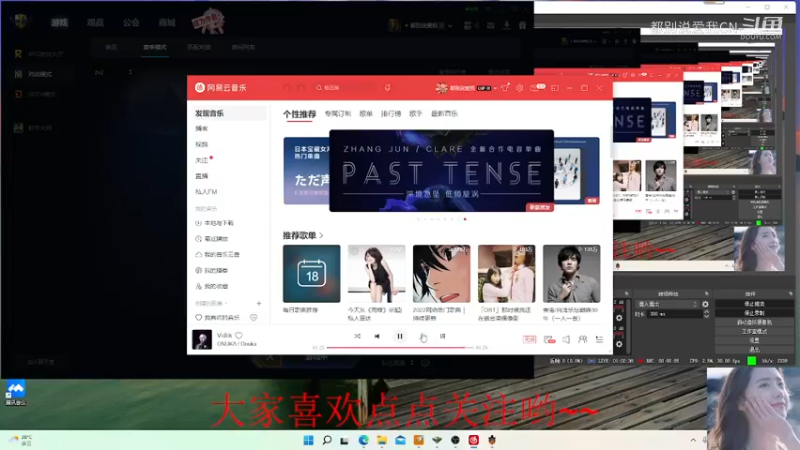Open 私人FM in the sidebar
This screenshot has width=800, height=450.
206,192
